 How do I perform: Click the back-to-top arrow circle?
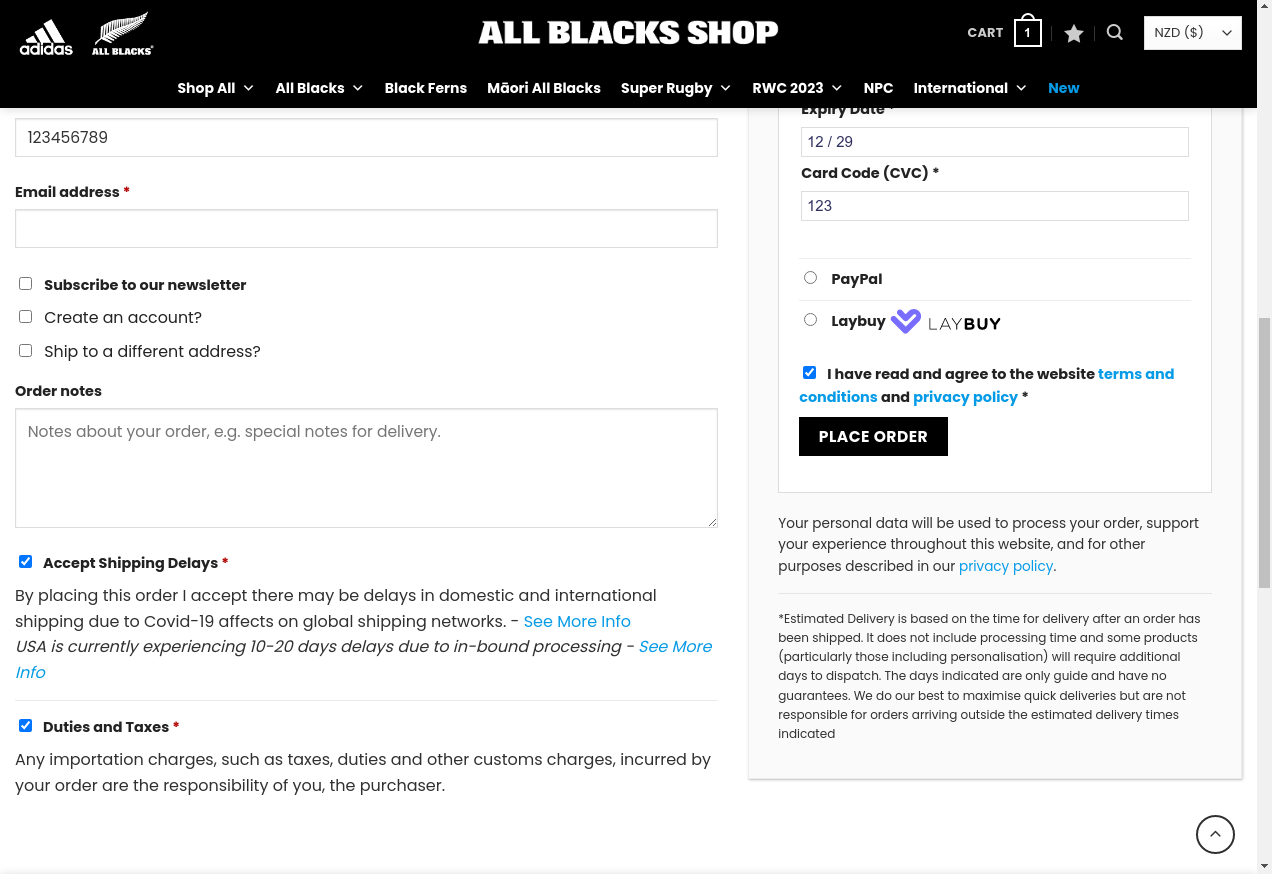pos(1215,834)
